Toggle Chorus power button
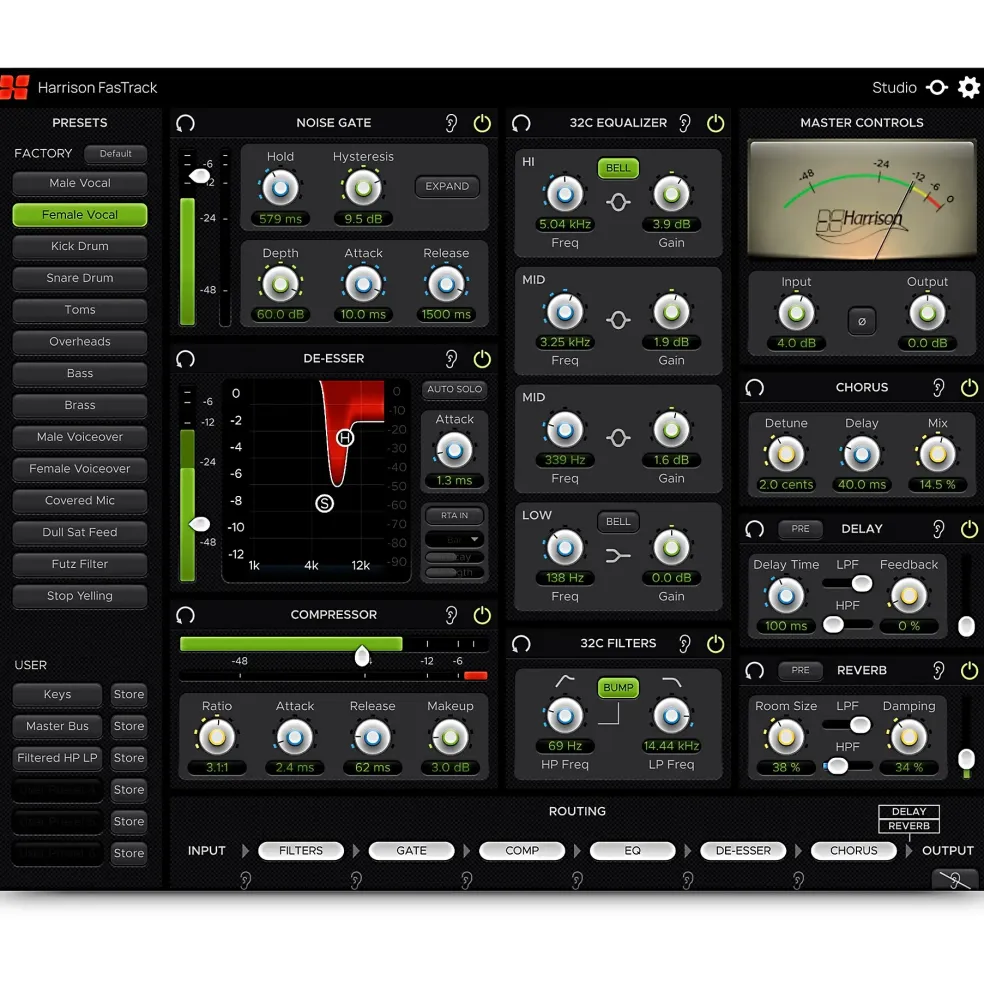 tap(970, 388)
